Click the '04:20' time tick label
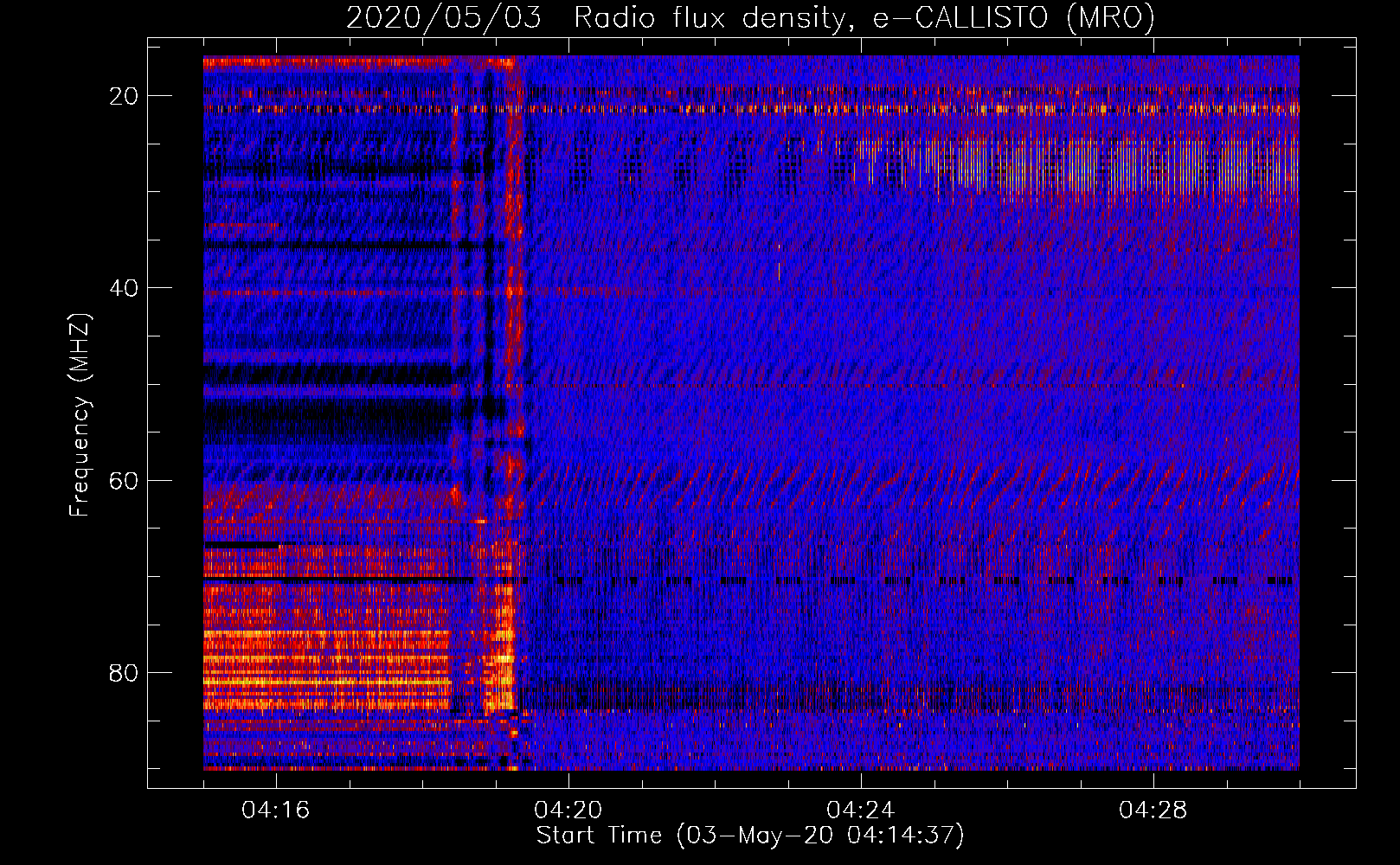 pyautogui.click(x=568, y=811)
